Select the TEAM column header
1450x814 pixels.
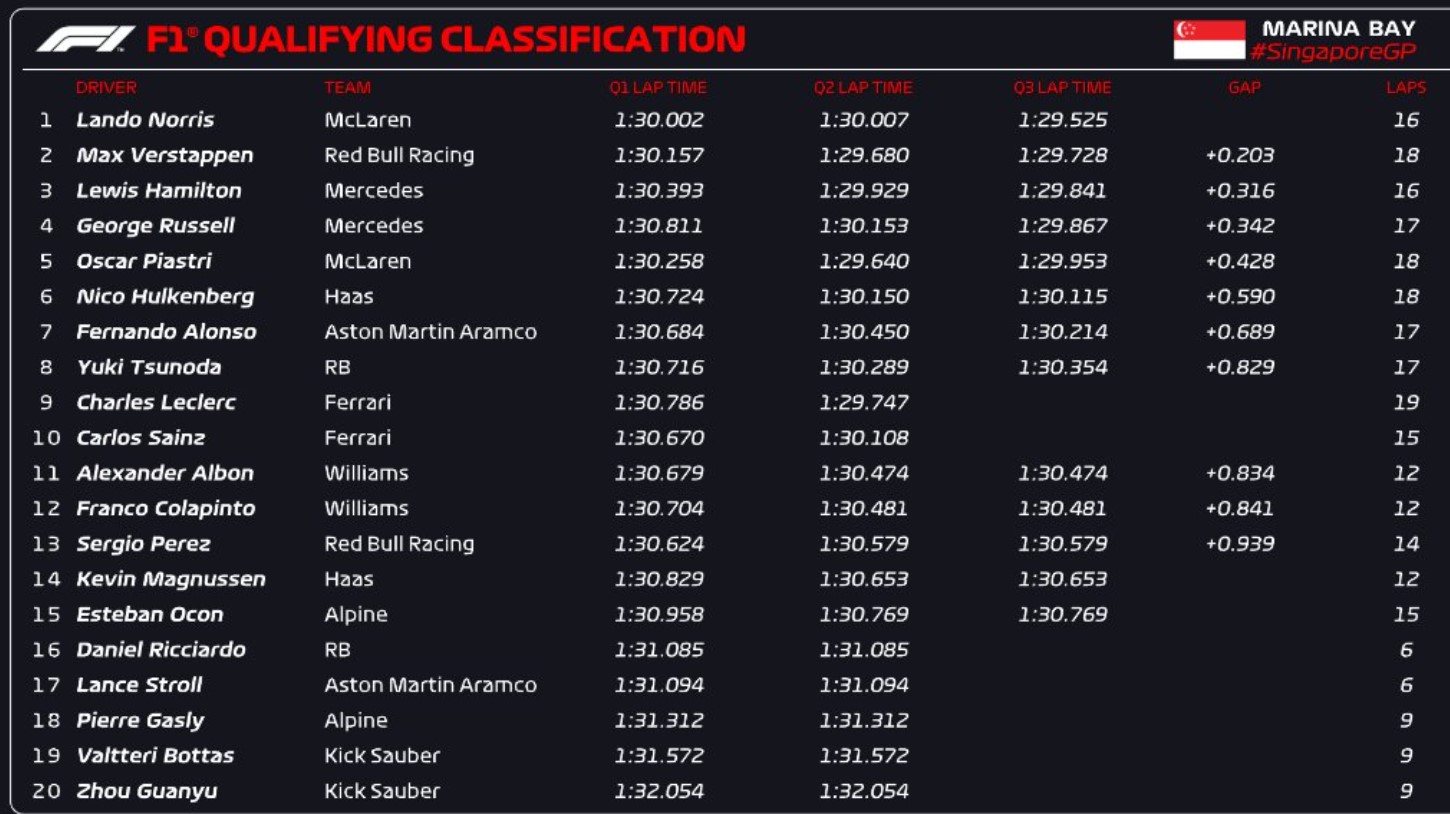(347, 88)
